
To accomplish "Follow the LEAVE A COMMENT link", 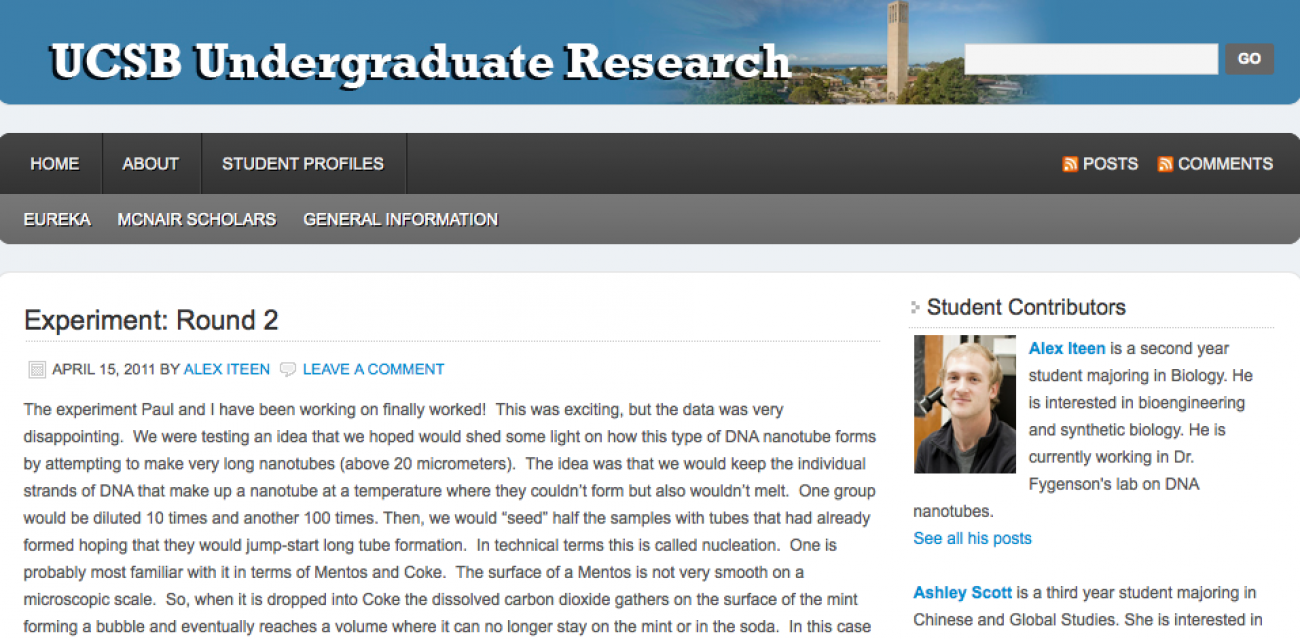I will click(x=373, y=369).
